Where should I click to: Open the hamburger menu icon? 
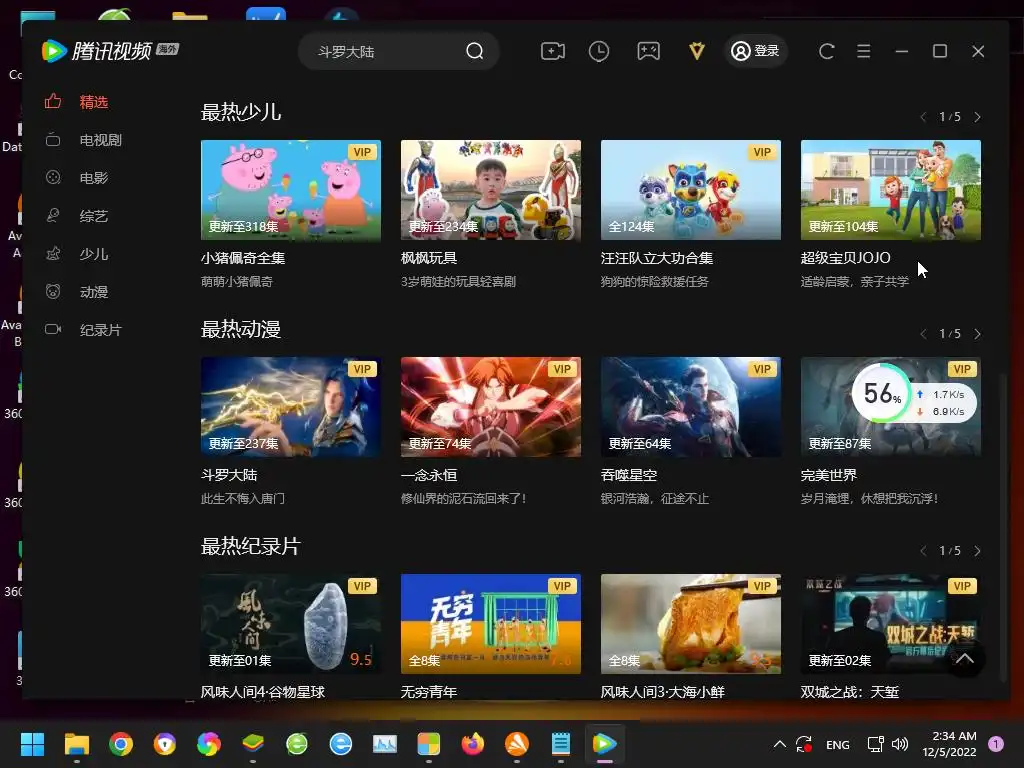click(x=863, y=51)
